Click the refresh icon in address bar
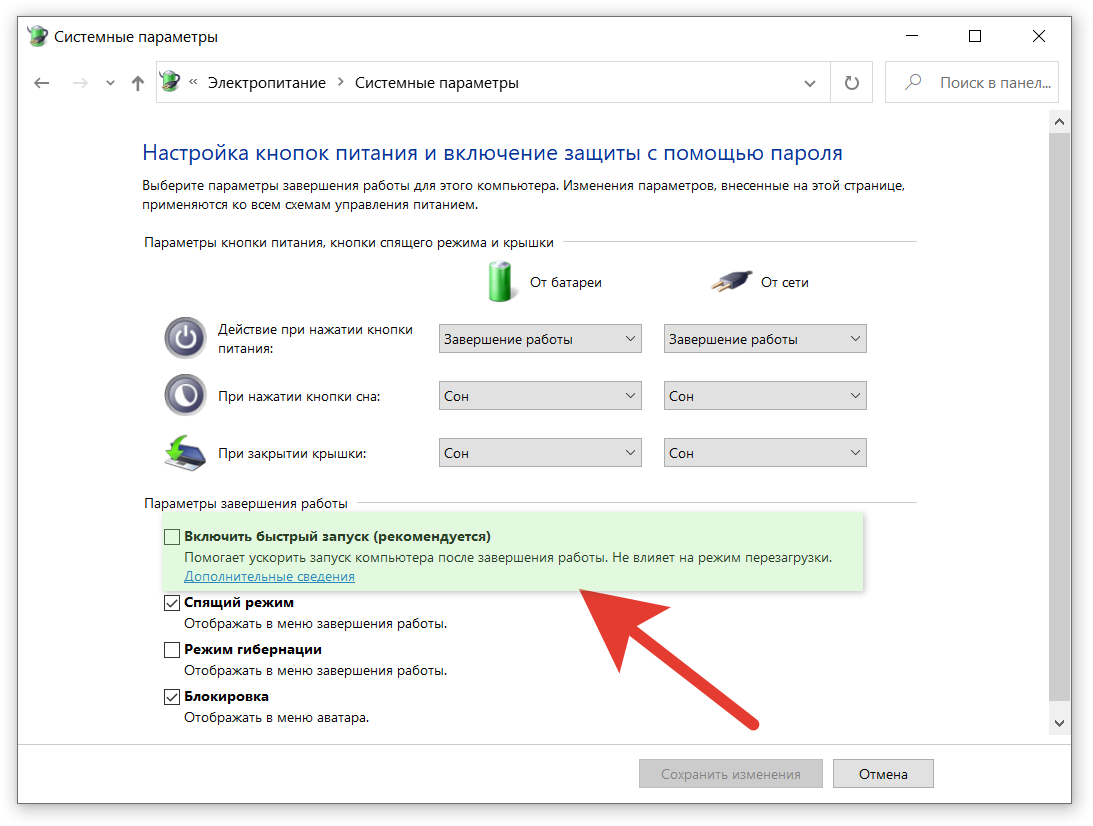This screenshot has width=1093, height=826. click(x=851, y=84)
